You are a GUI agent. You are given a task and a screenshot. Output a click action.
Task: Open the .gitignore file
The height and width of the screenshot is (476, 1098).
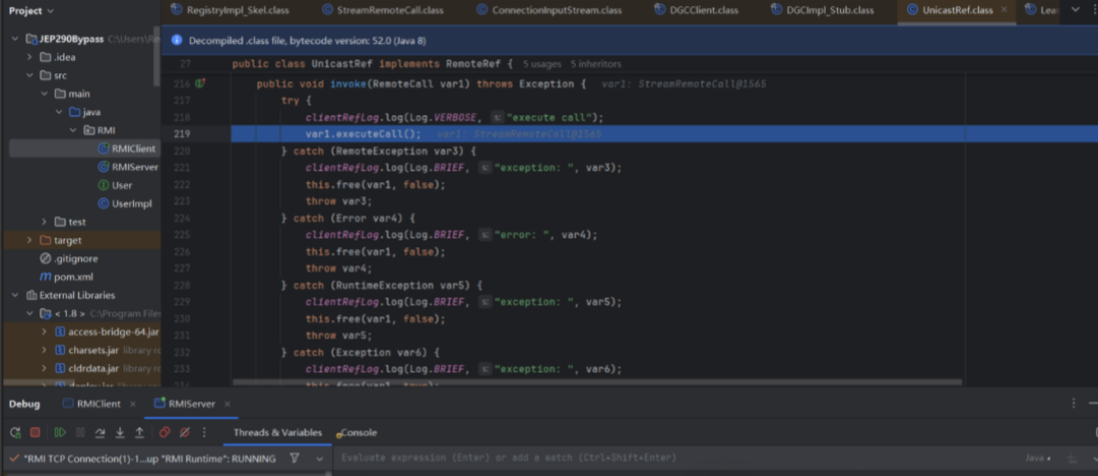point(67,258)
